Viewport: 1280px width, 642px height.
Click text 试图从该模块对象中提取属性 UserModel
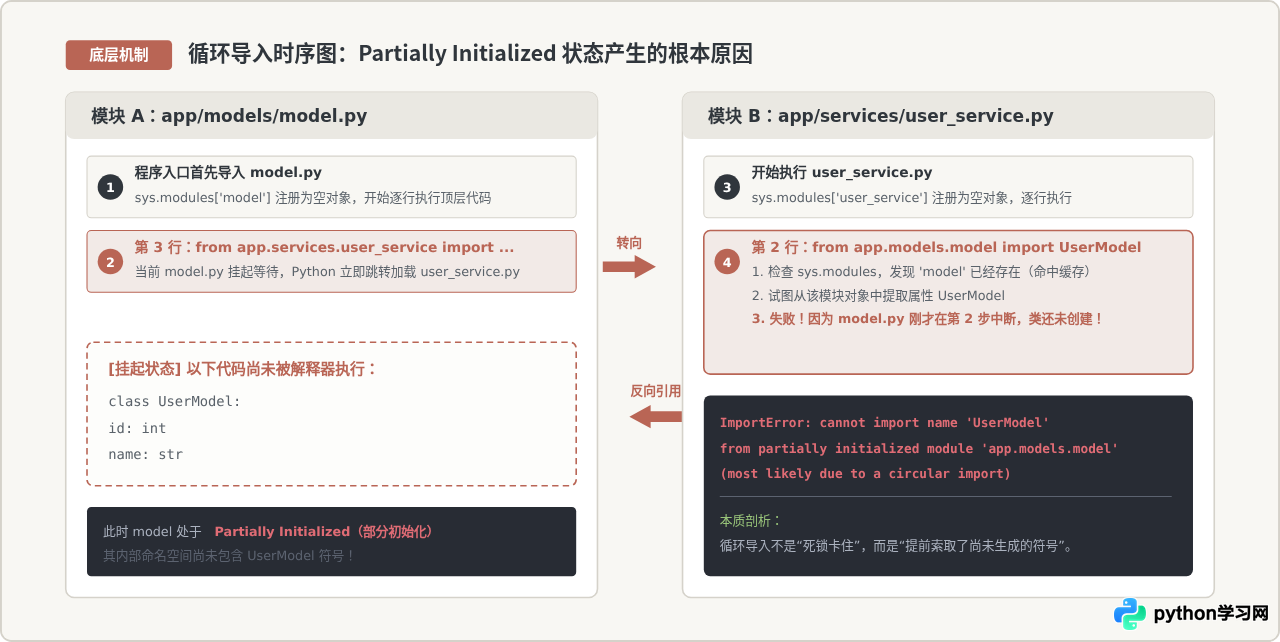(878, 296)
